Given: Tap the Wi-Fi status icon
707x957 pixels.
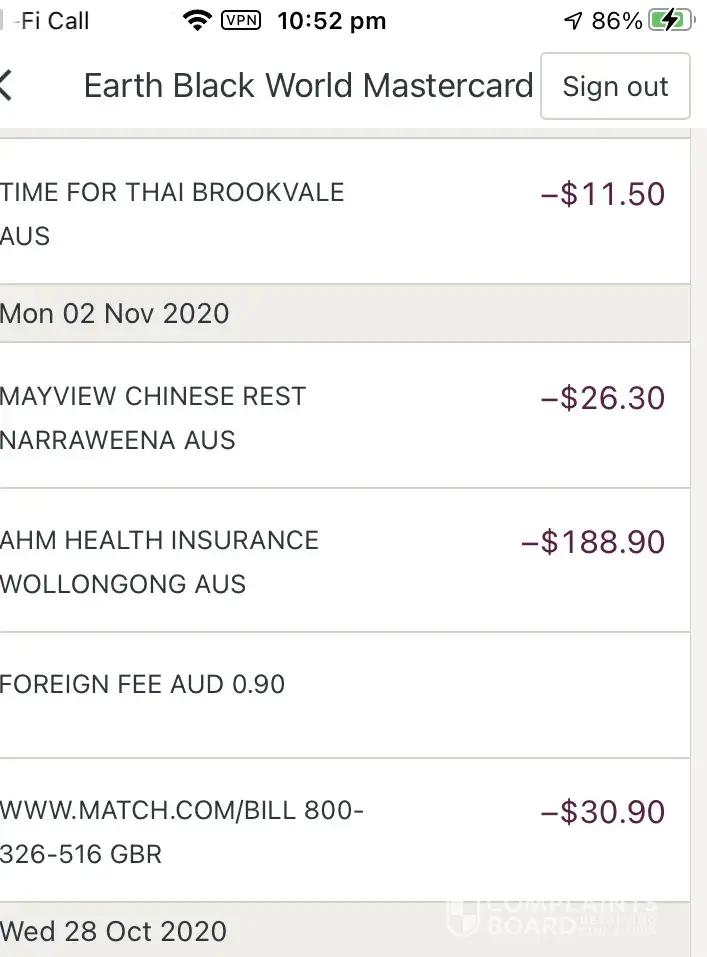Looking at the screenshot, I should [198, 20].
